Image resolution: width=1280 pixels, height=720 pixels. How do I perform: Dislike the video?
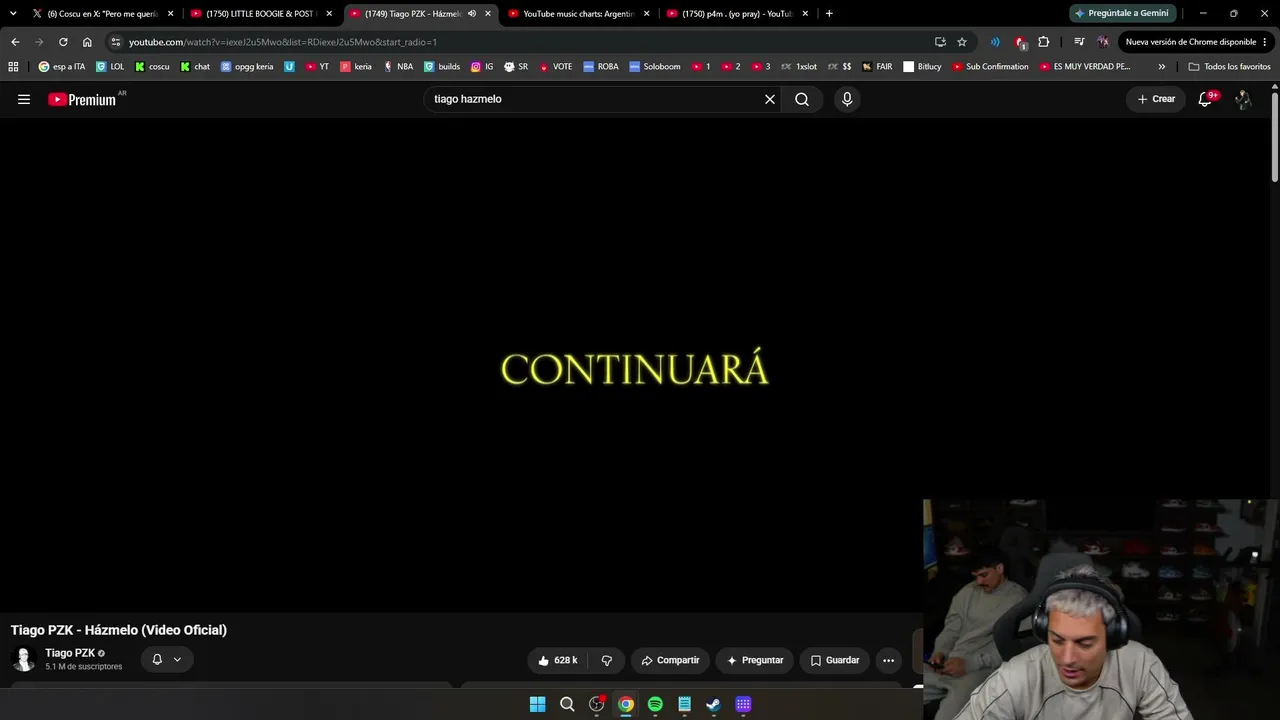click(x=606, y=660)
